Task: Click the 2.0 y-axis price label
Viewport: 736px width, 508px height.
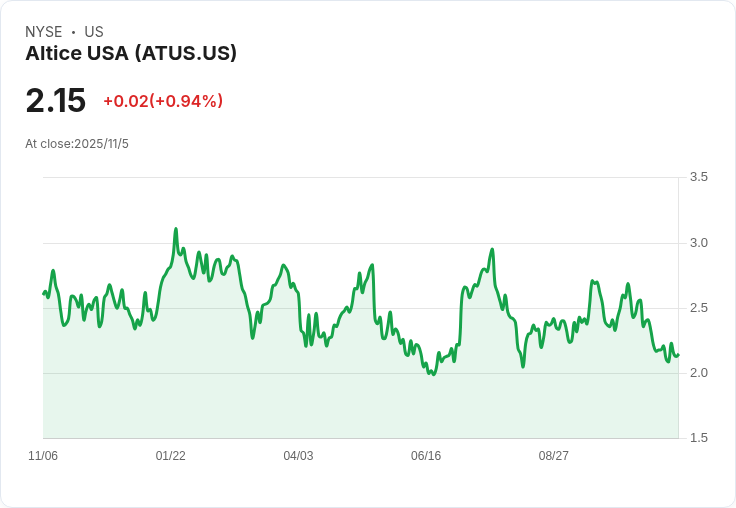Action: pos(698,373)
